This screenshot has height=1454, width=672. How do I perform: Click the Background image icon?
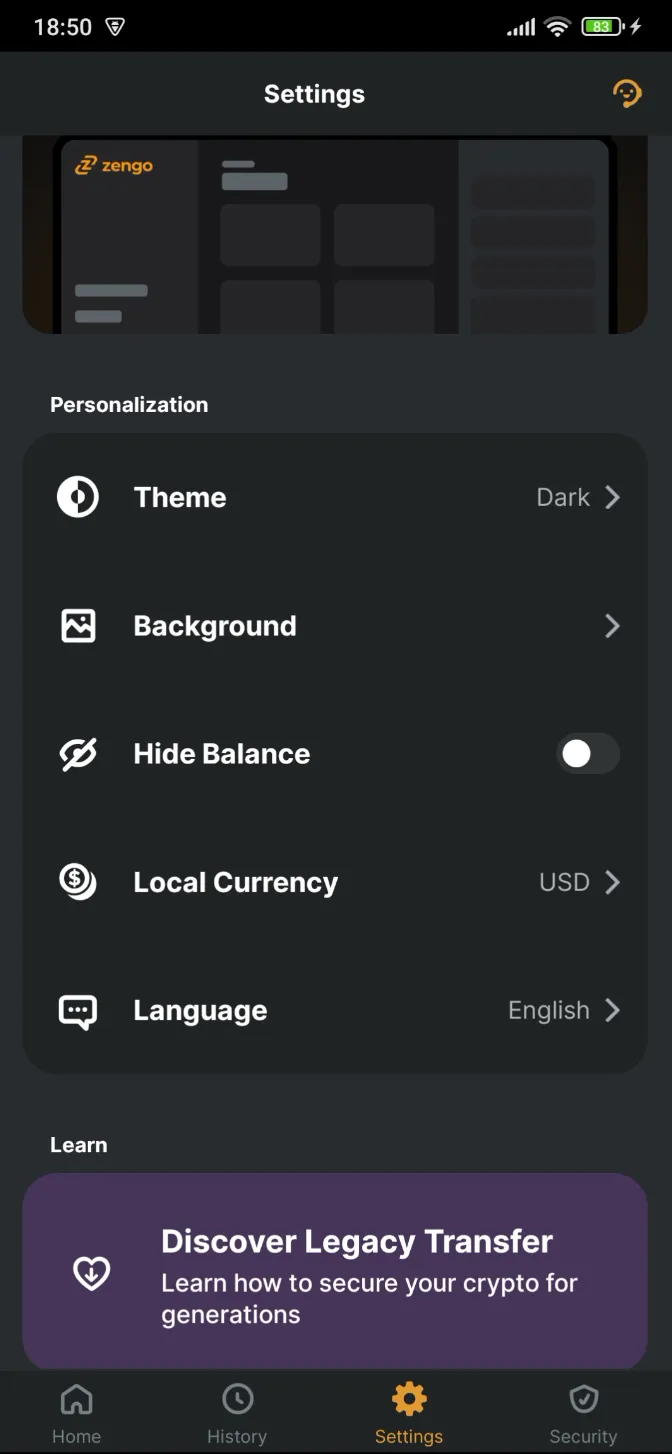[x=78, y=625]
